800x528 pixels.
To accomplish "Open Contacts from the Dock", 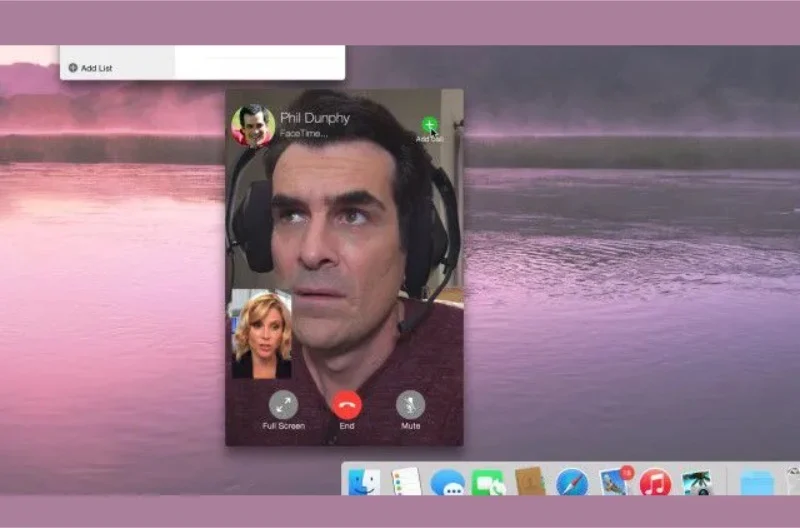I will [x=529, y=482].
